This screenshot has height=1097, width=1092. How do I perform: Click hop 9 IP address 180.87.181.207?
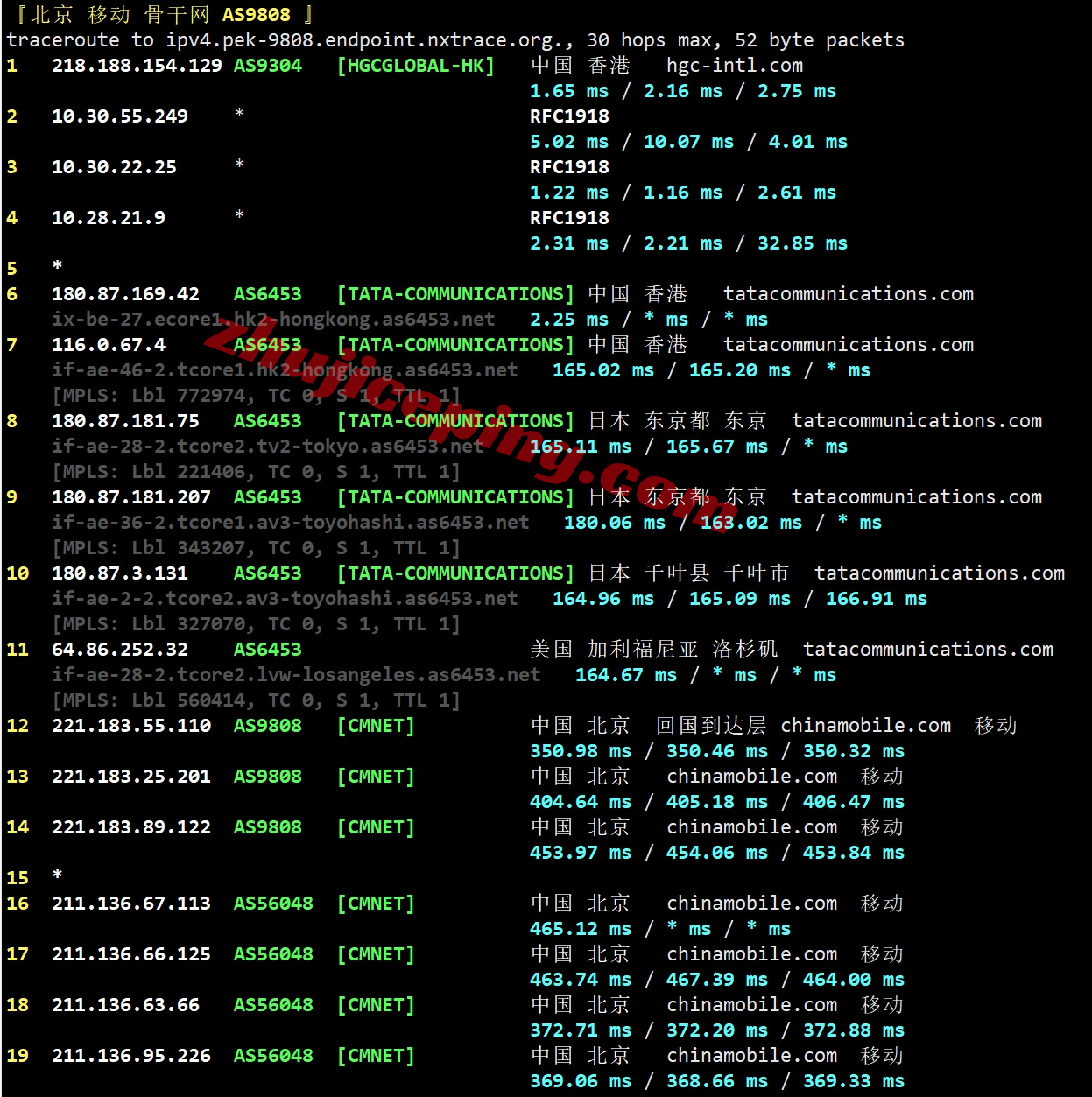(x=131, y=497)
